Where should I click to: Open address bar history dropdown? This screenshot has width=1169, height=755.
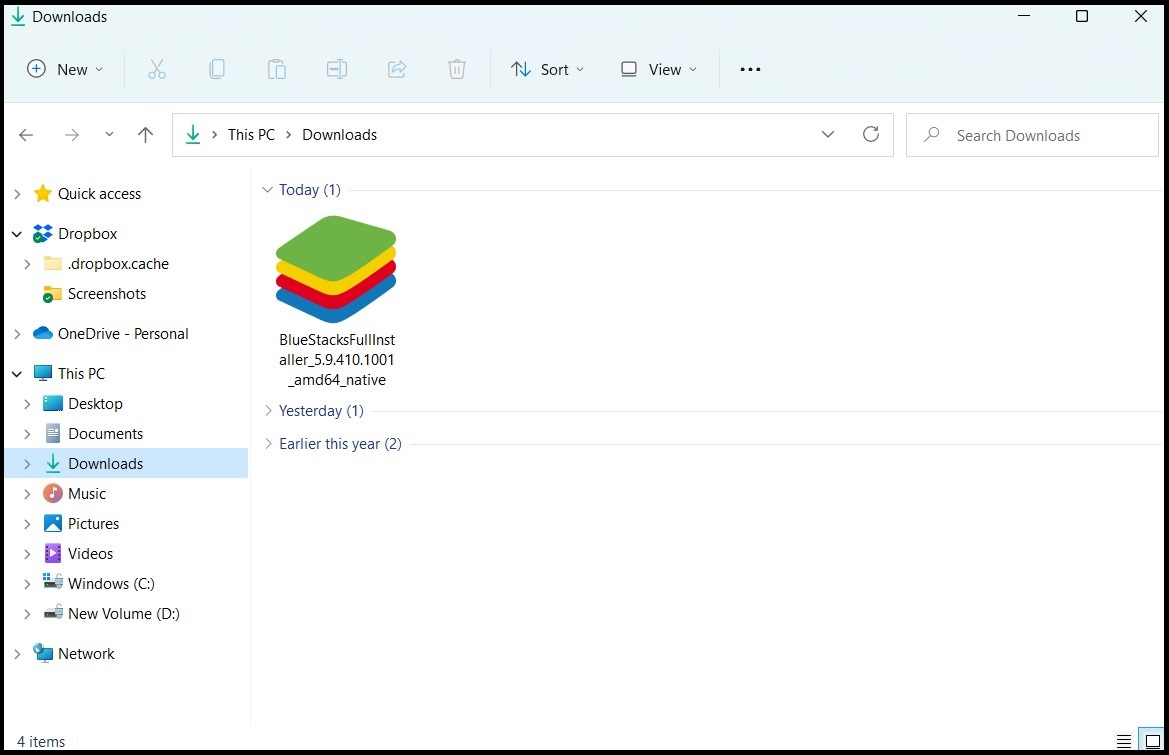828,134
